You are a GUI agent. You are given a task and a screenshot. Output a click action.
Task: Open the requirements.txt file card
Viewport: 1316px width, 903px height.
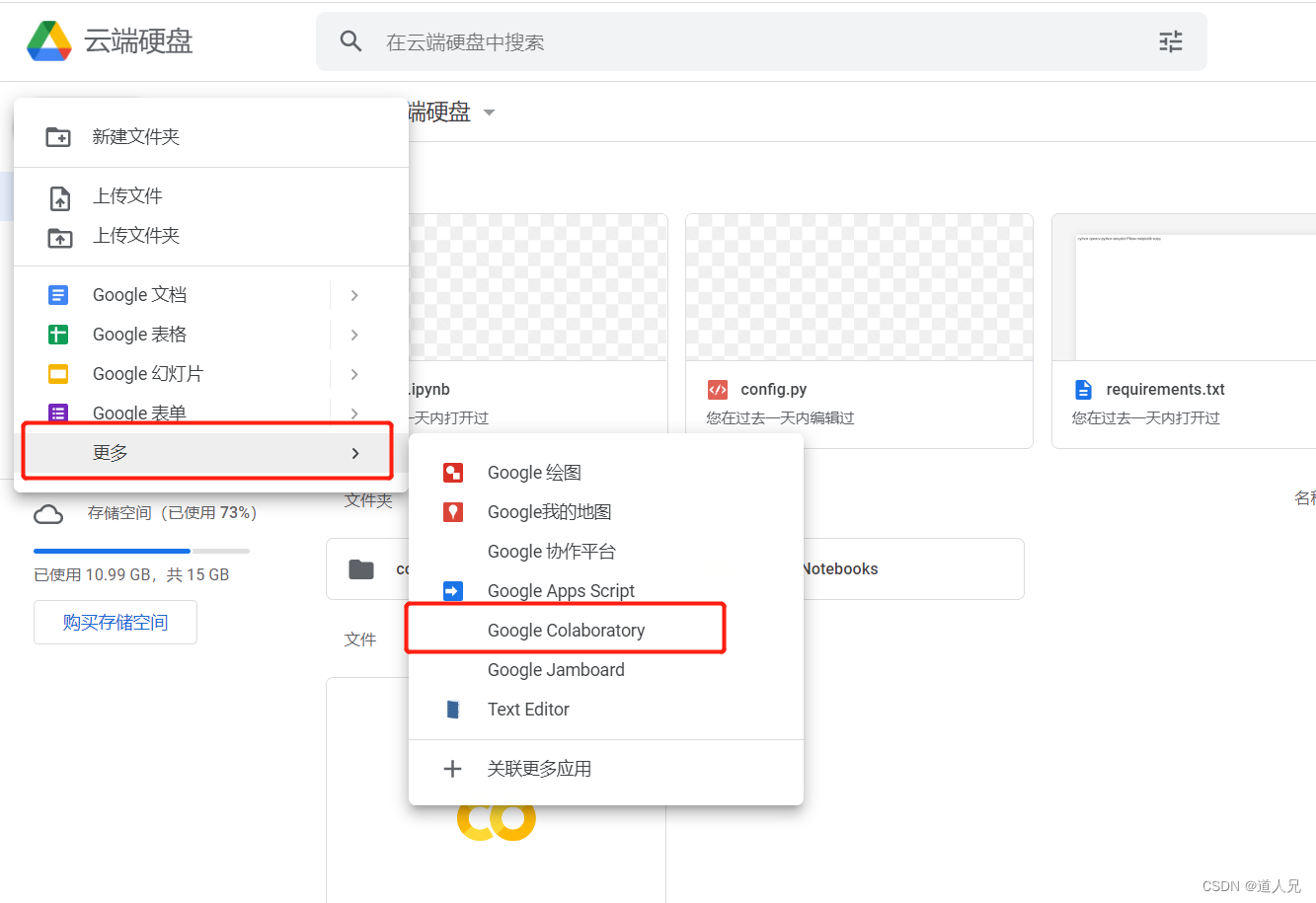pyautogui.click(x=1184, y=331)
